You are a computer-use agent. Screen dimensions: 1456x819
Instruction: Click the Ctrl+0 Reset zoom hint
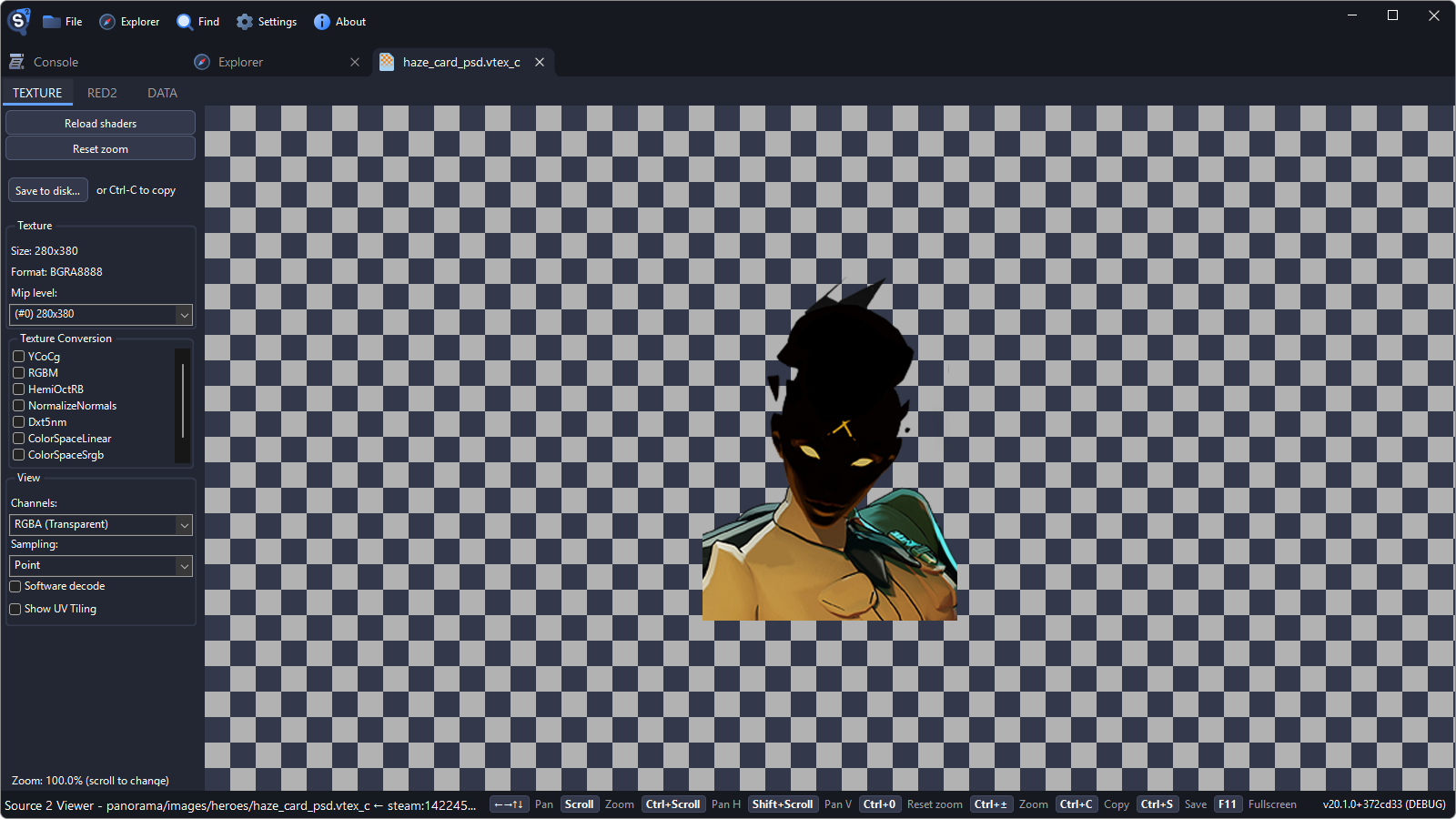(x=911, y=804)
